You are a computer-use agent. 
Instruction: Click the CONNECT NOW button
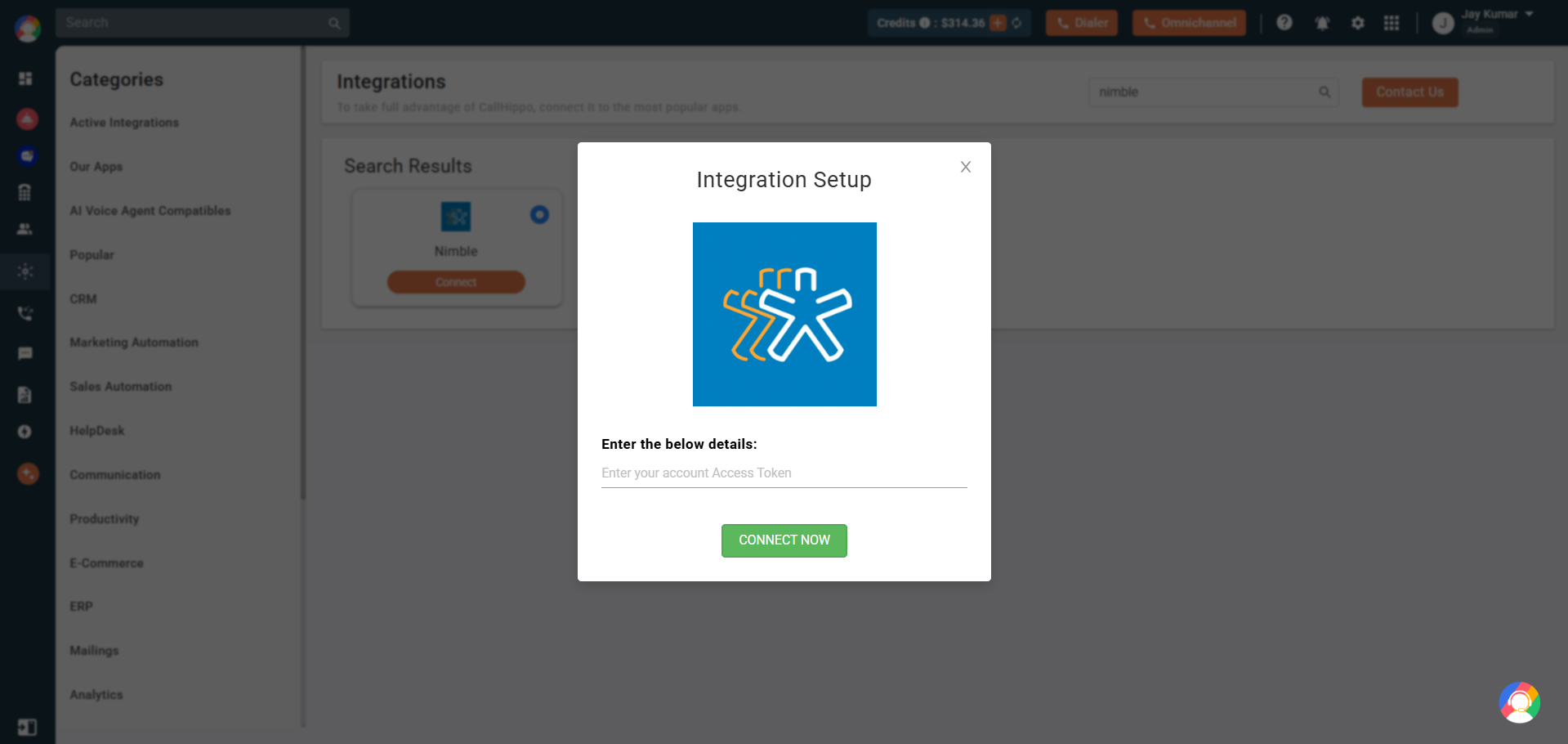[x=784, y=540]
